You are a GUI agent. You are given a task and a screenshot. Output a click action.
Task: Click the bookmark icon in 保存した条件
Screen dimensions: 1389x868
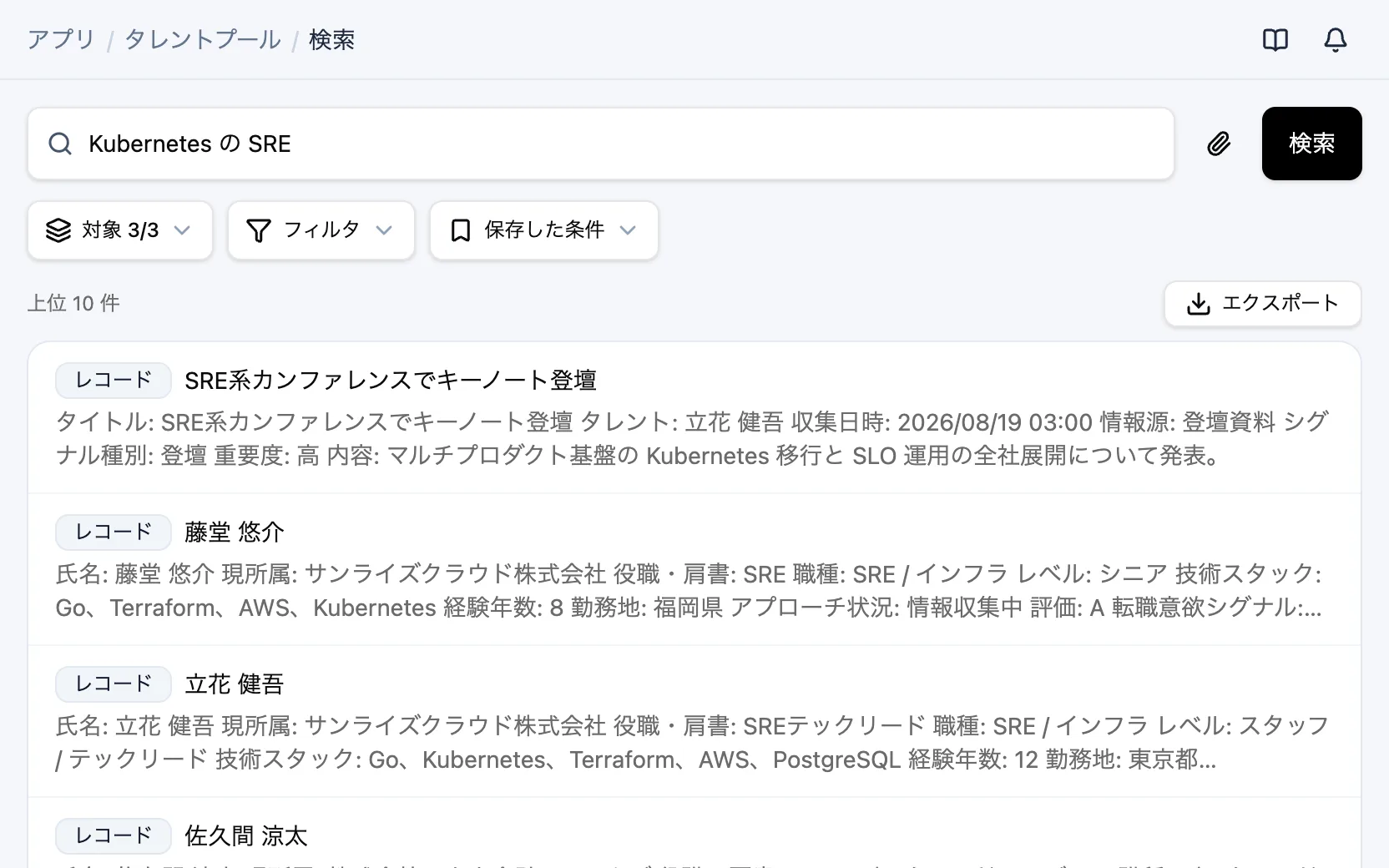click(x=460, y=230)
